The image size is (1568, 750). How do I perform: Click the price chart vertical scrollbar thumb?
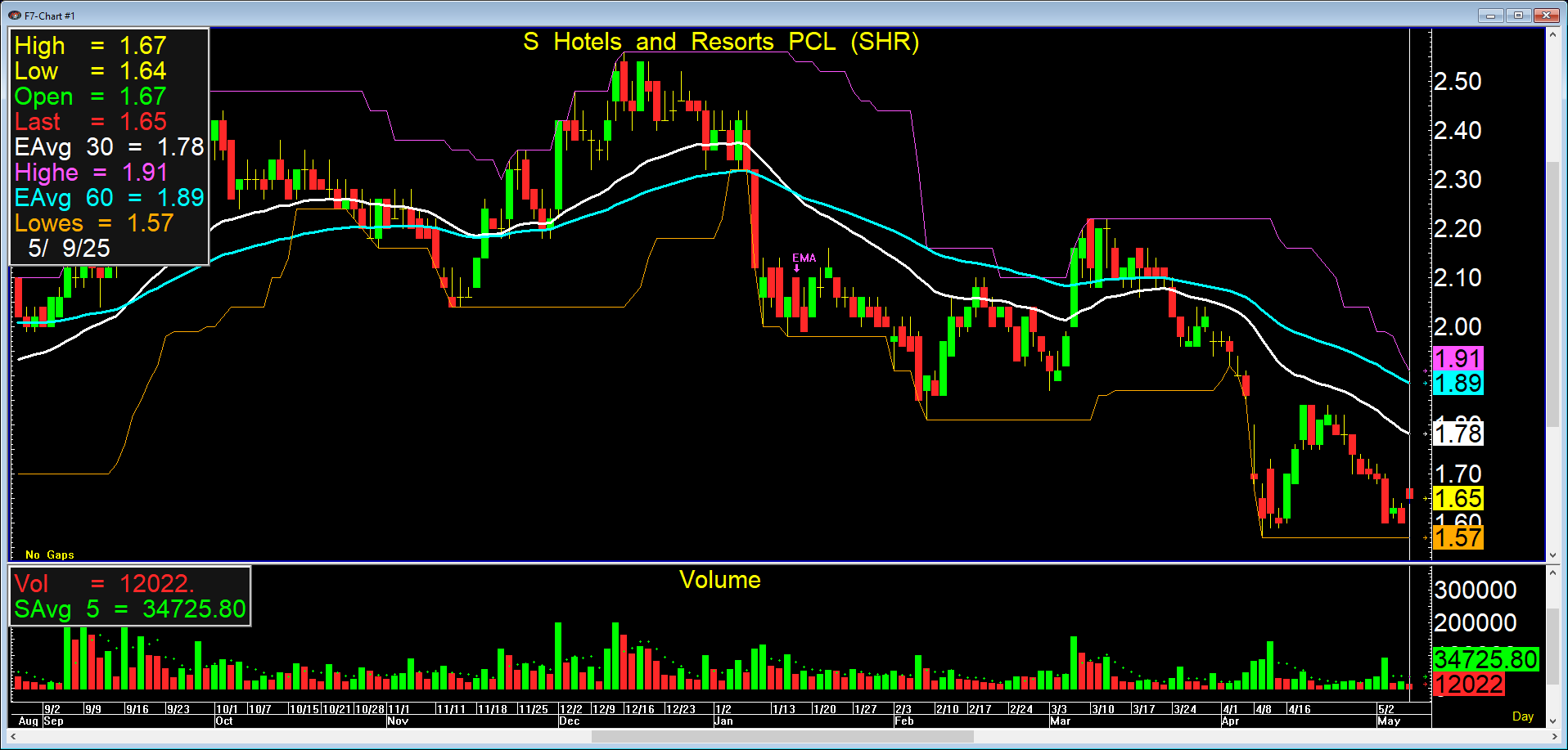(1552, 294)
